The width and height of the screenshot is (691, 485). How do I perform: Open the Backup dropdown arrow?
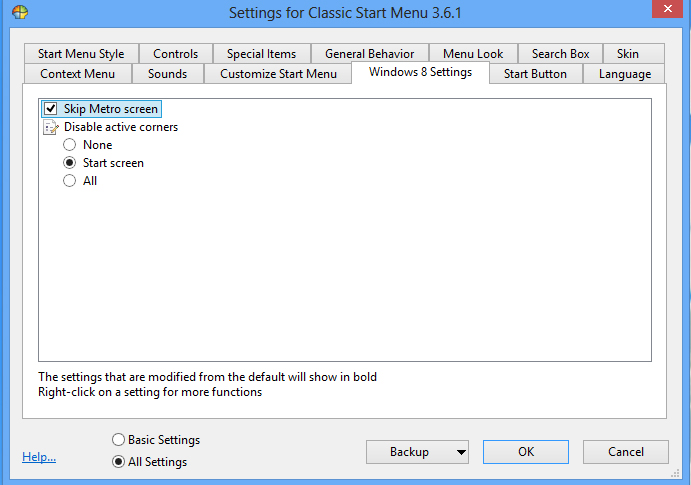[461, 452]
